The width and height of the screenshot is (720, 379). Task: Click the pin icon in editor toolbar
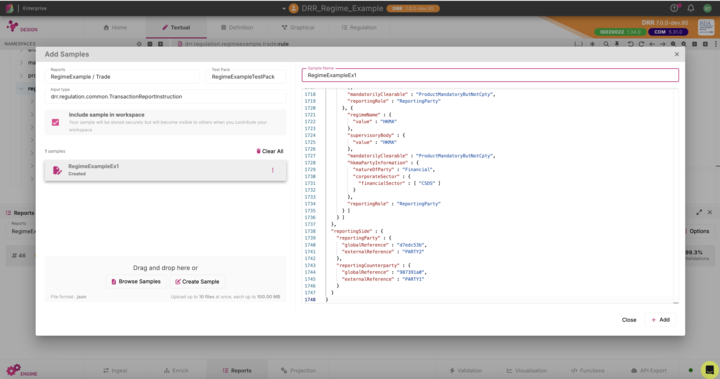point(617,44)
